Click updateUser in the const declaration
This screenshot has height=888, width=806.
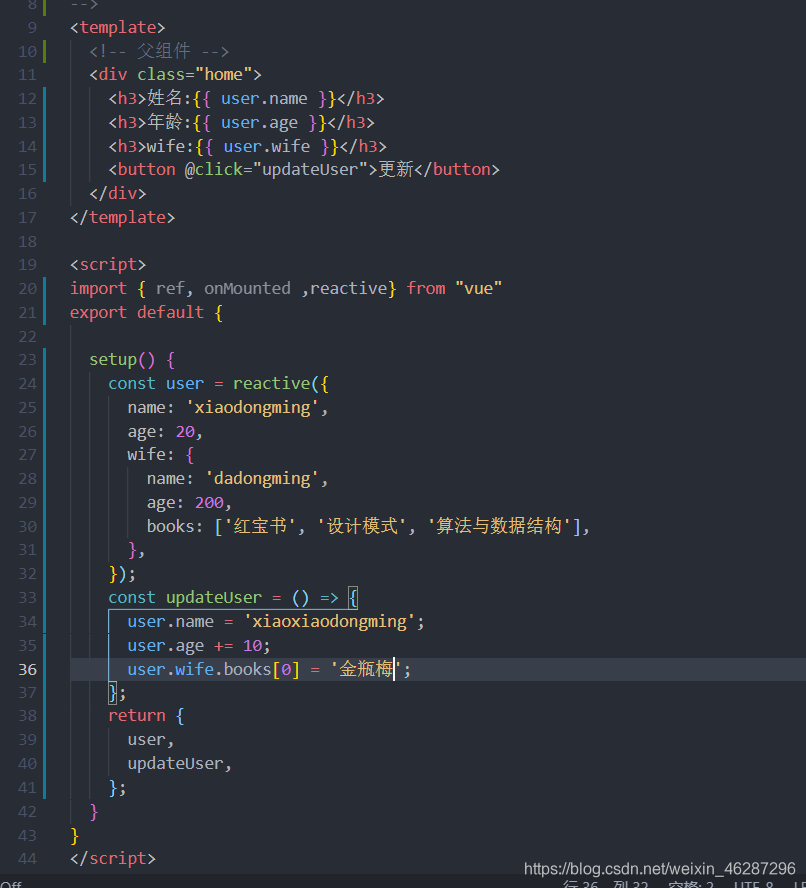pyautogui.click(x=214, y=598)
